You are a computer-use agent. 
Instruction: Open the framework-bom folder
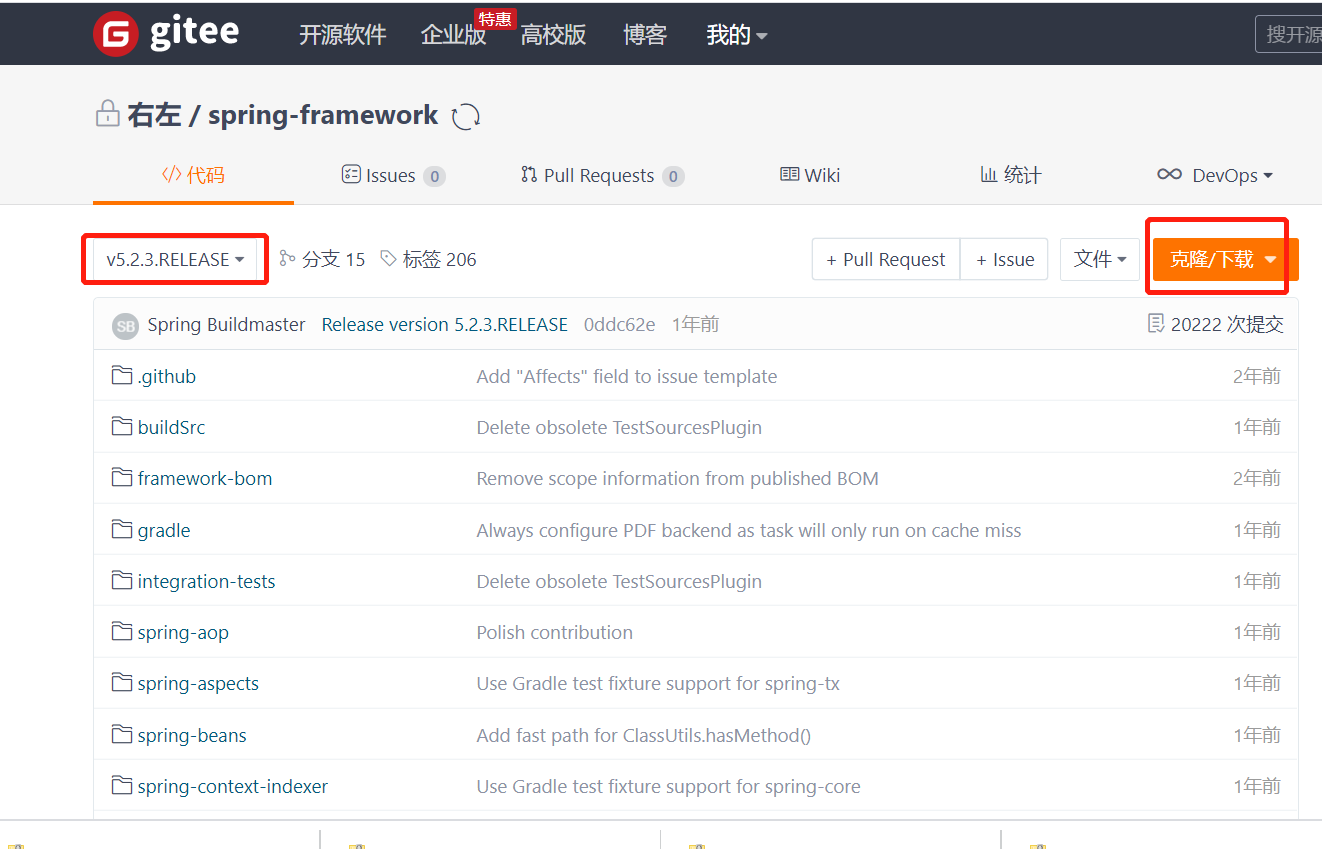pyautogui.click(x=205, y=478)
